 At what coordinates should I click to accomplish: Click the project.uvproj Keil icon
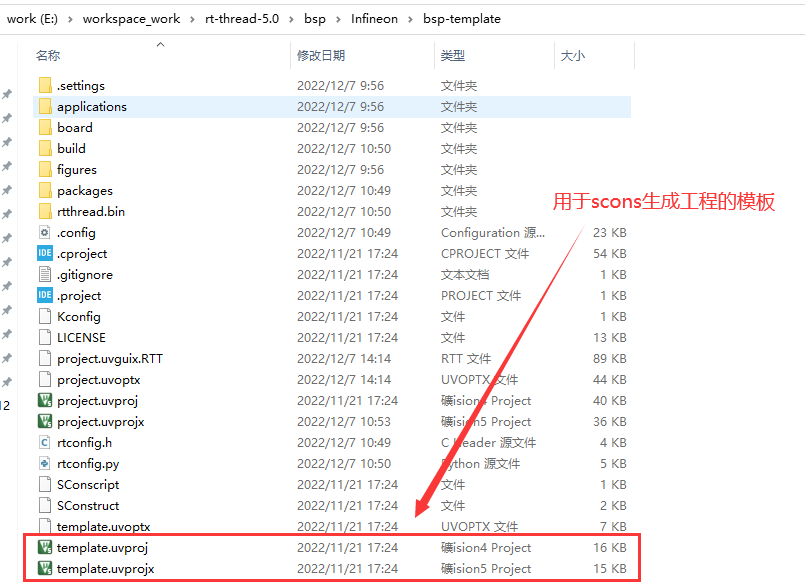(44, 401)
